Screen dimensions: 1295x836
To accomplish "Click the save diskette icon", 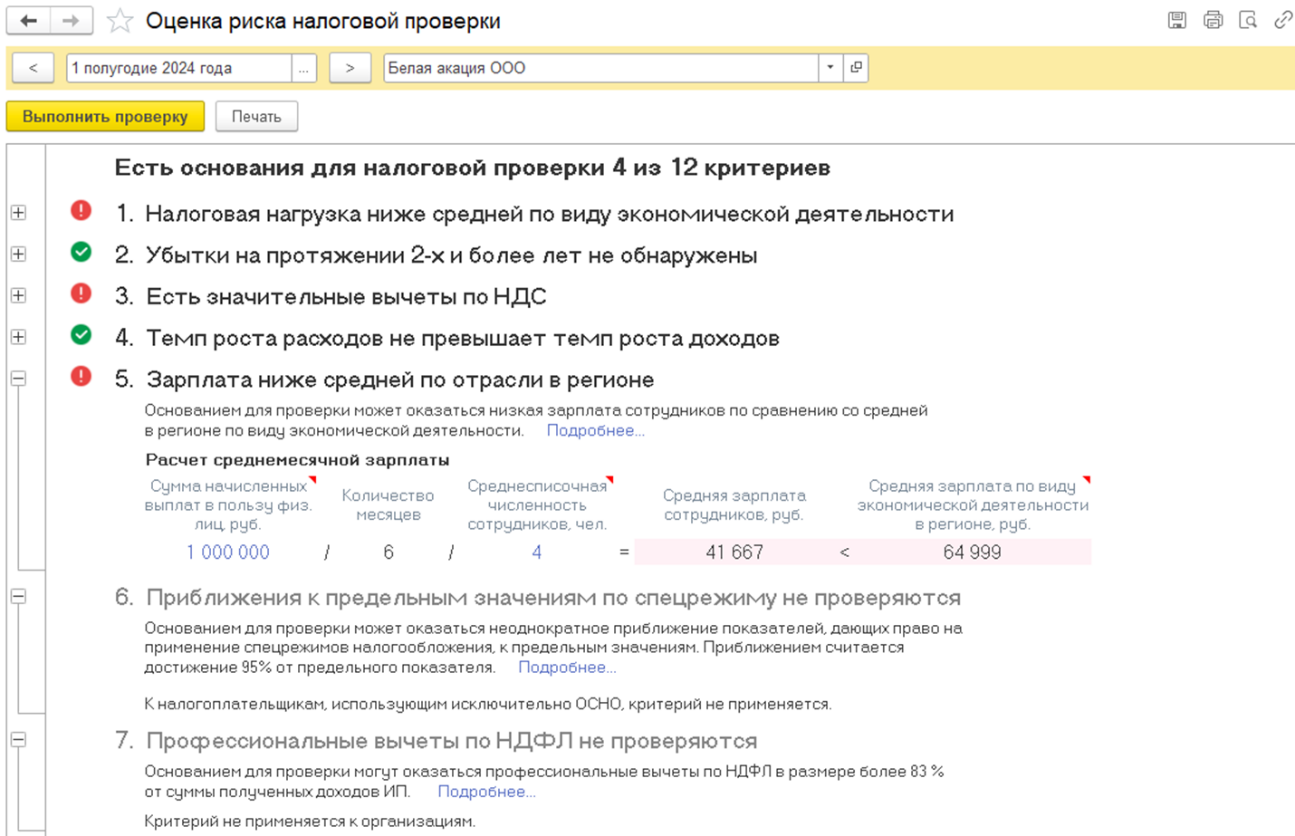I will pos(1177,20).
